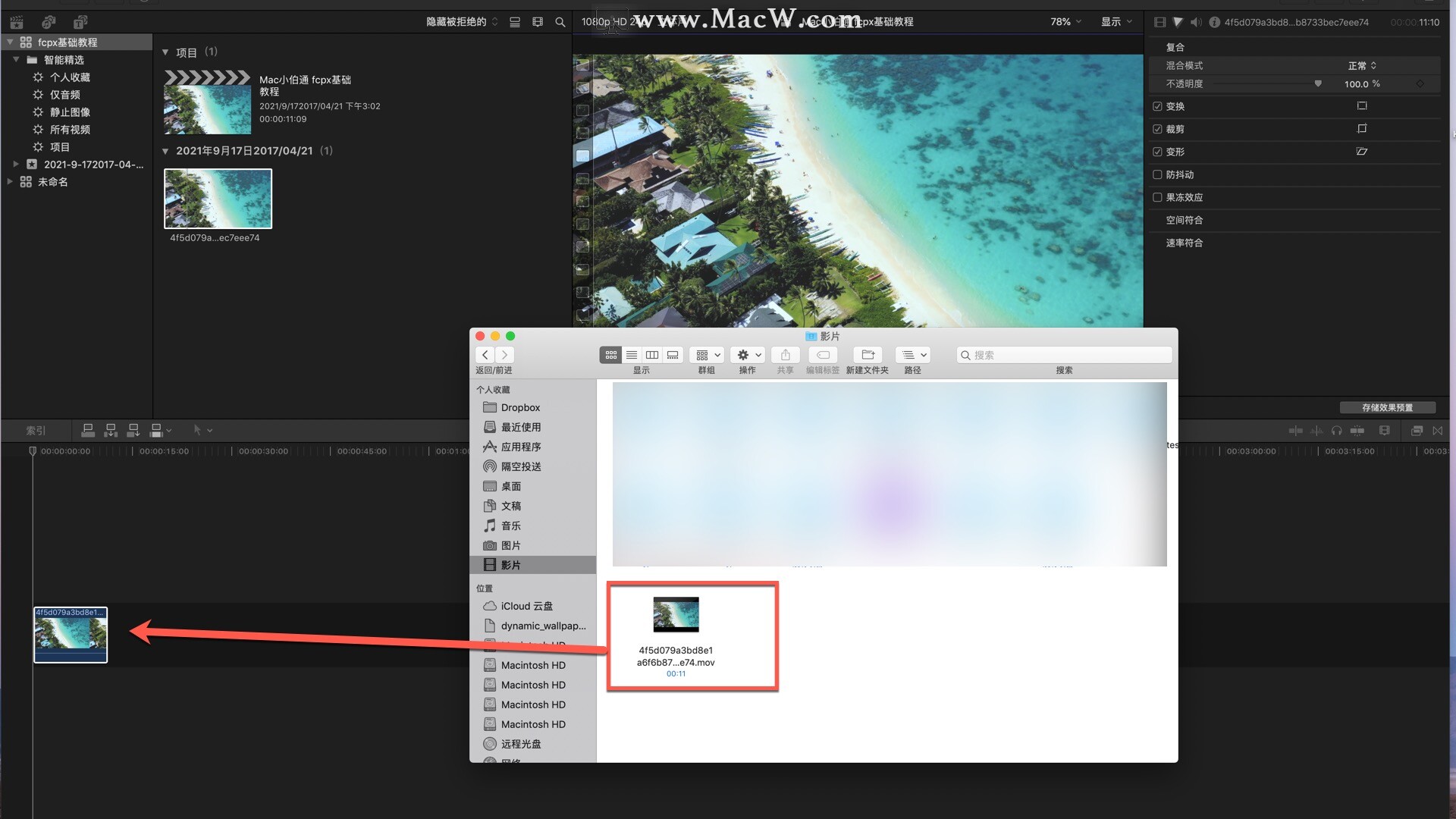Click the insert clip edit icon
This screenshot has width=1456, height=819.
coord(111,431)
